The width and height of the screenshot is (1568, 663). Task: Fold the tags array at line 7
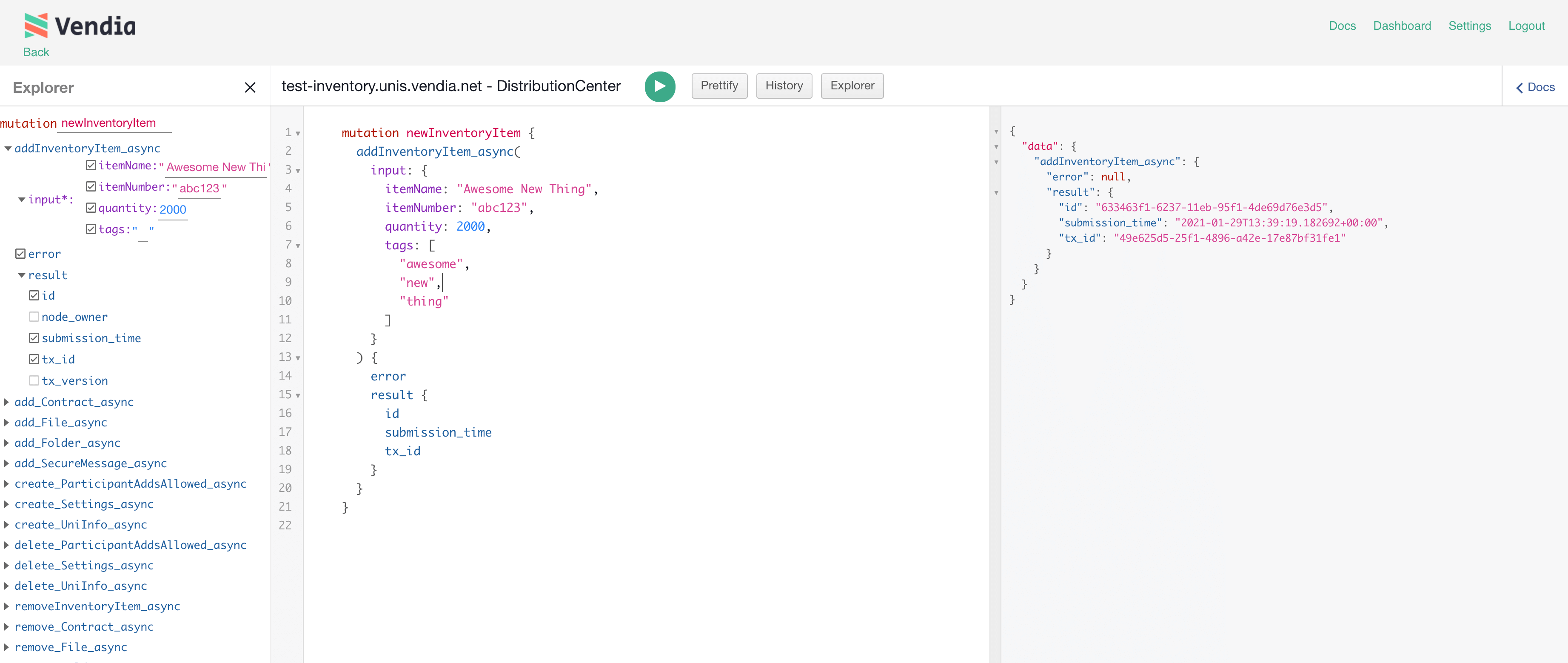298,246
